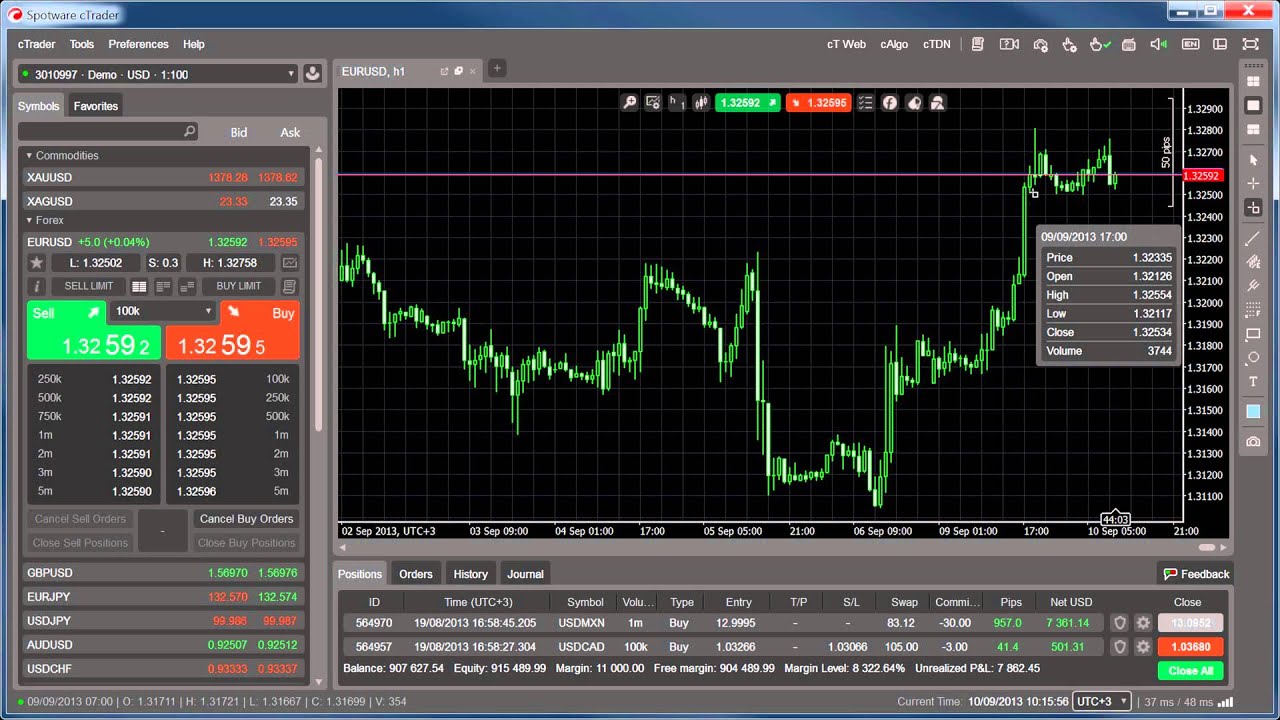Open settings gear for USDMXN position
Viewport: 1280px width, 720px height.
click(1143, 623)
